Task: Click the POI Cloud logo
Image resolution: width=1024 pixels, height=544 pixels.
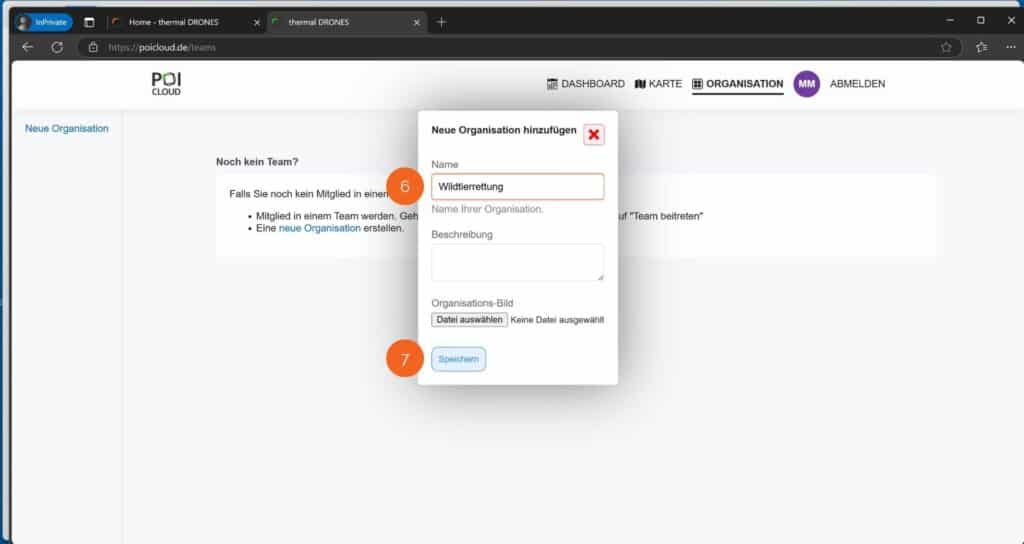Action: (x=166, y=85)
